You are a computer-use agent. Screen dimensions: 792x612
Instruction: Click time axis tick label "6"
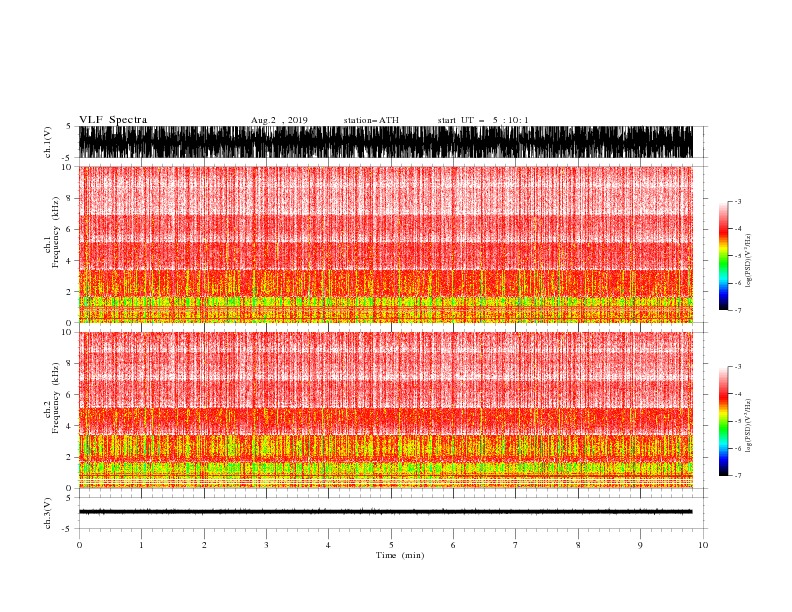[x=453, y=545]
